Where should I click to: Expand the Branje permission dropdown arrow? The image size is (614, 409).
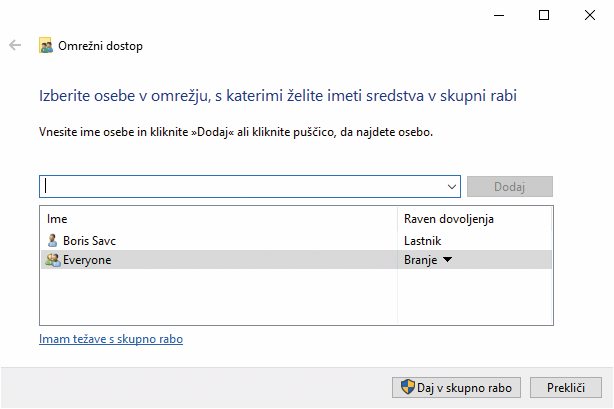(447, 259)
